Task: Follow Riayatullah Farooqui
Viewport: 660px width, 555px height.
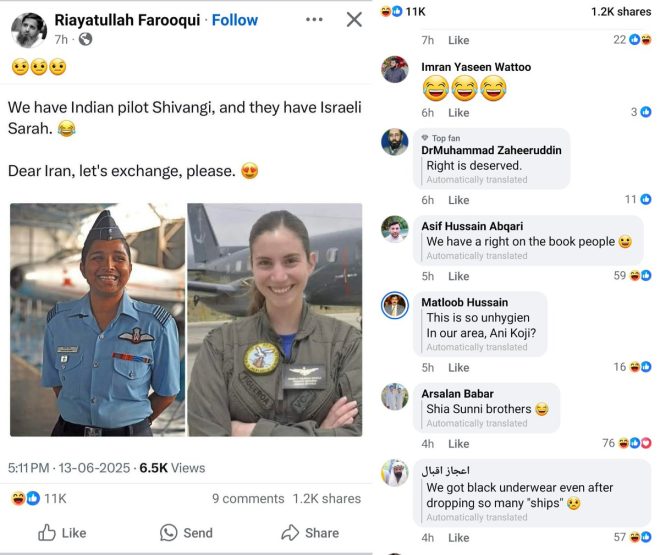Action: pos(234,20)
